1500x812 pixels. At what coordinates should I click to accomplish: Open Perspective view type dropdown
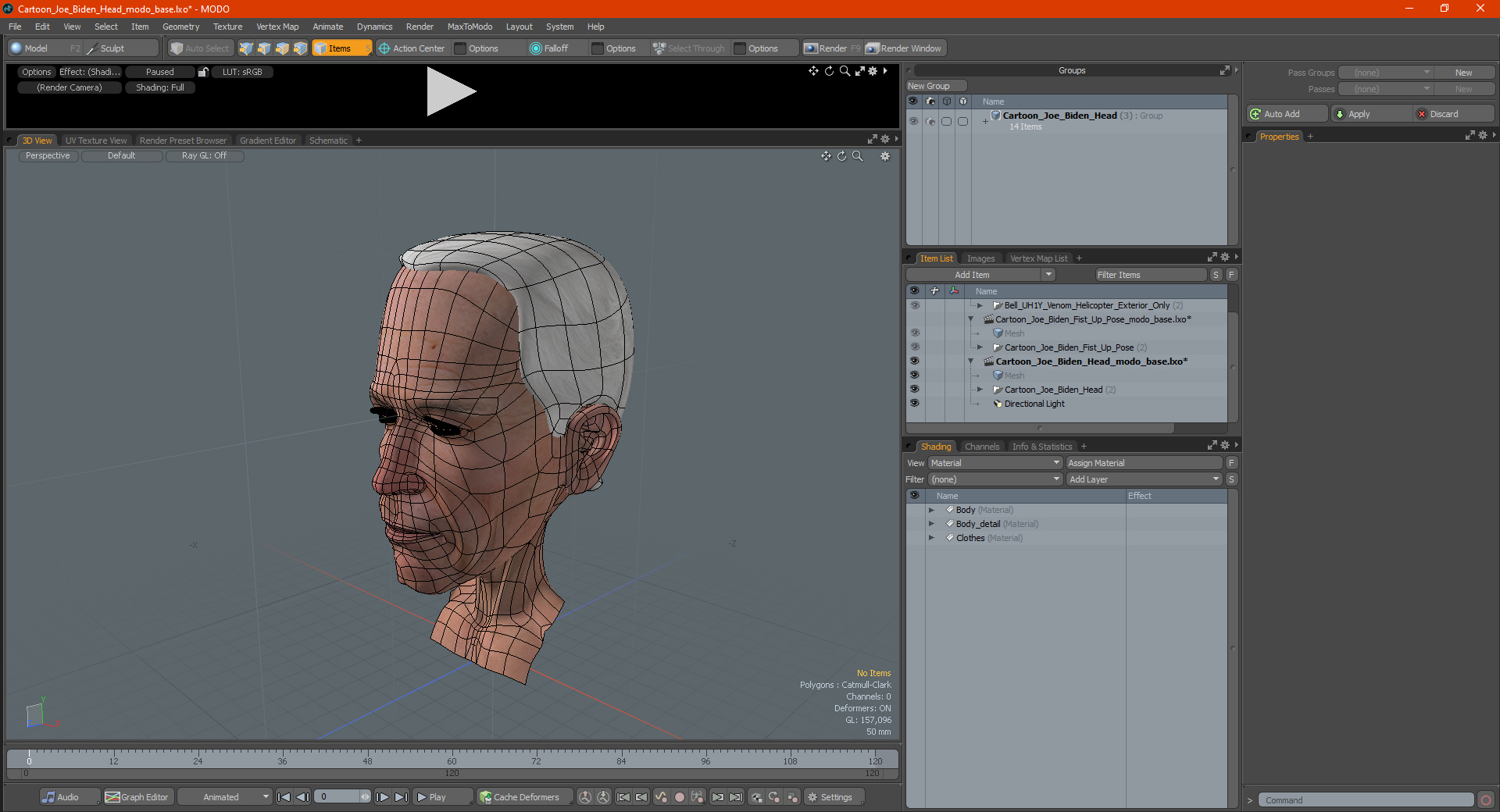tap(48, 156)
